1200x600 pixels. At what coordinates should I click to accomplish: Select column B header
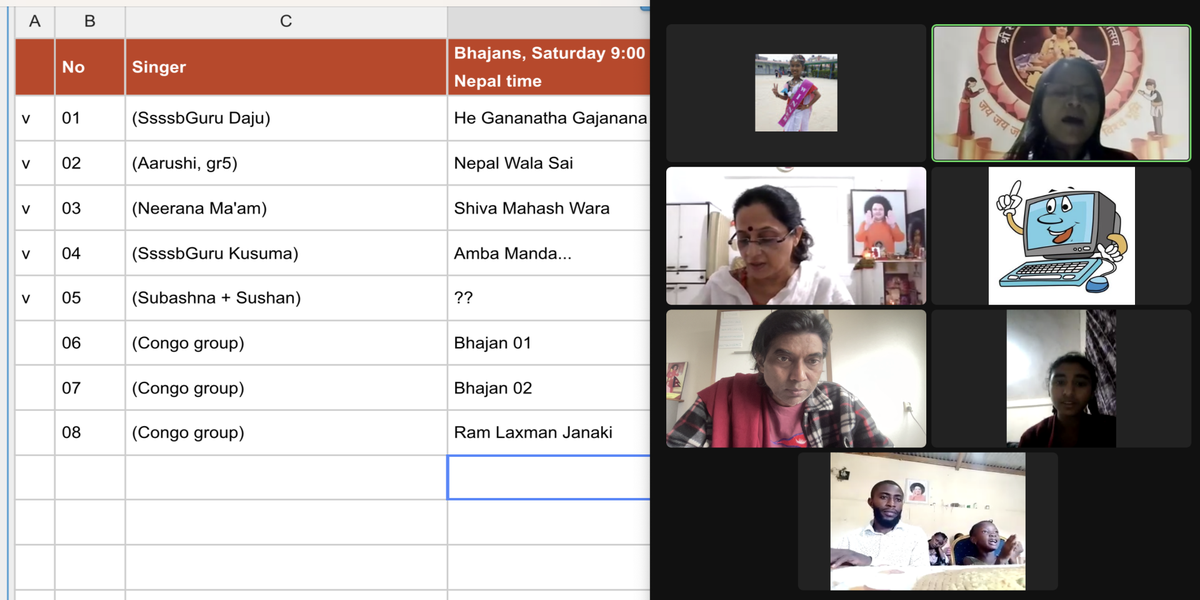pos(90,20)
